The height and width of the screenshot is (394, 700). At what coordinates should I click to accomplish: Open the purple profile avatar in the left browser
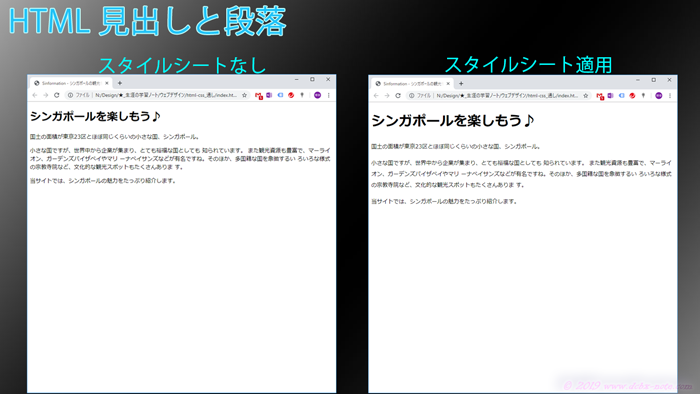point(317,95)
